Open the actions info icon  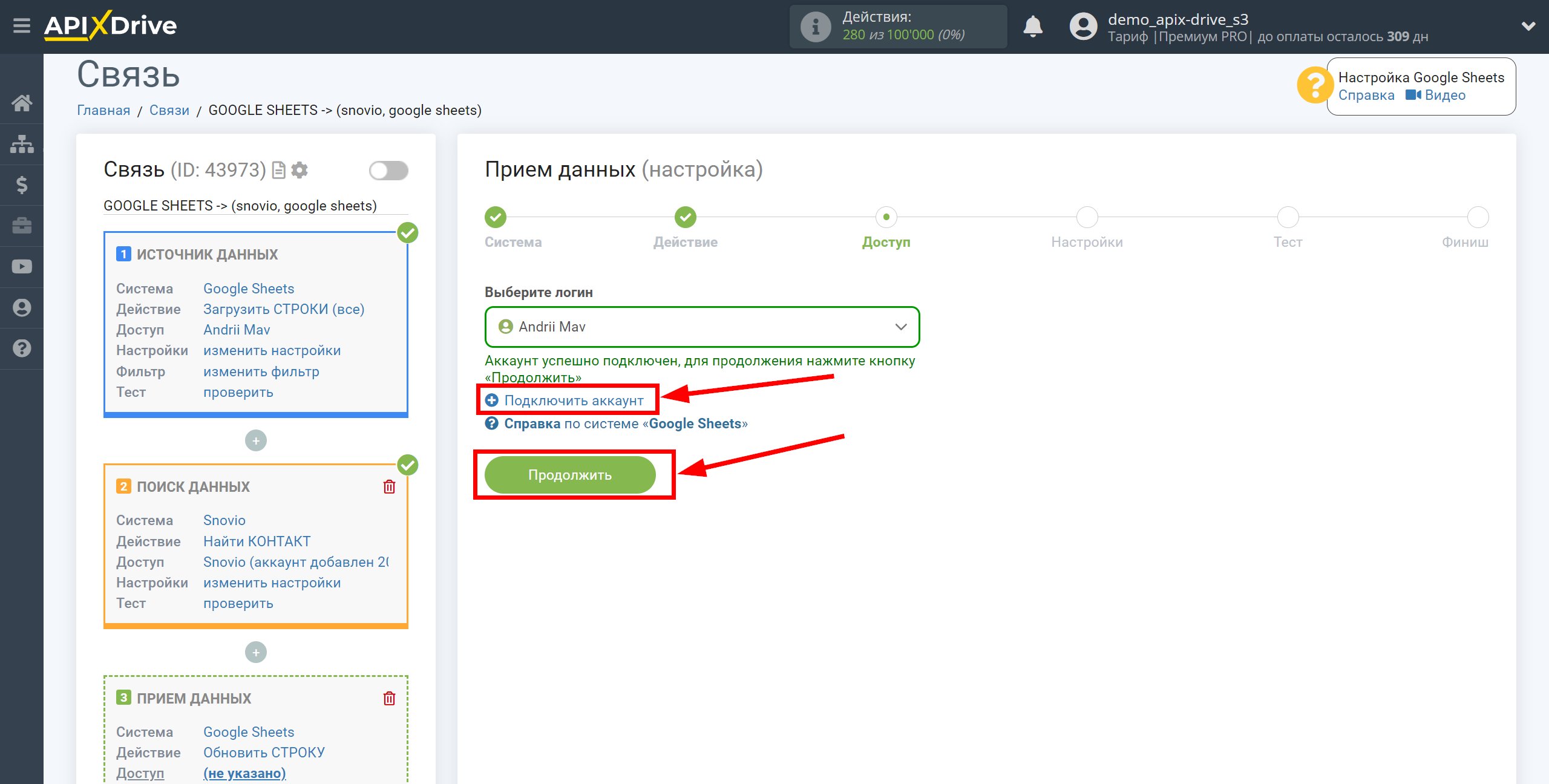coord(816,27)
